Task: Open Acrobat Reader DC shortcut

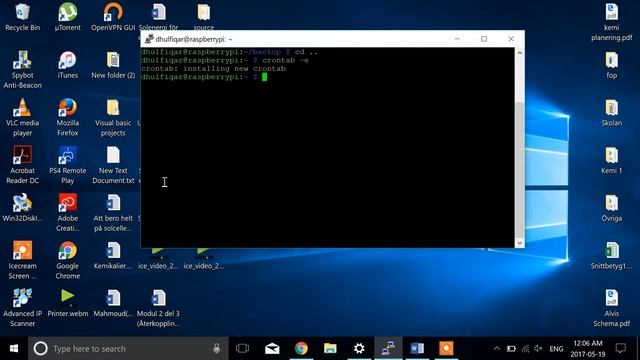Action: (x=22, y=165)
